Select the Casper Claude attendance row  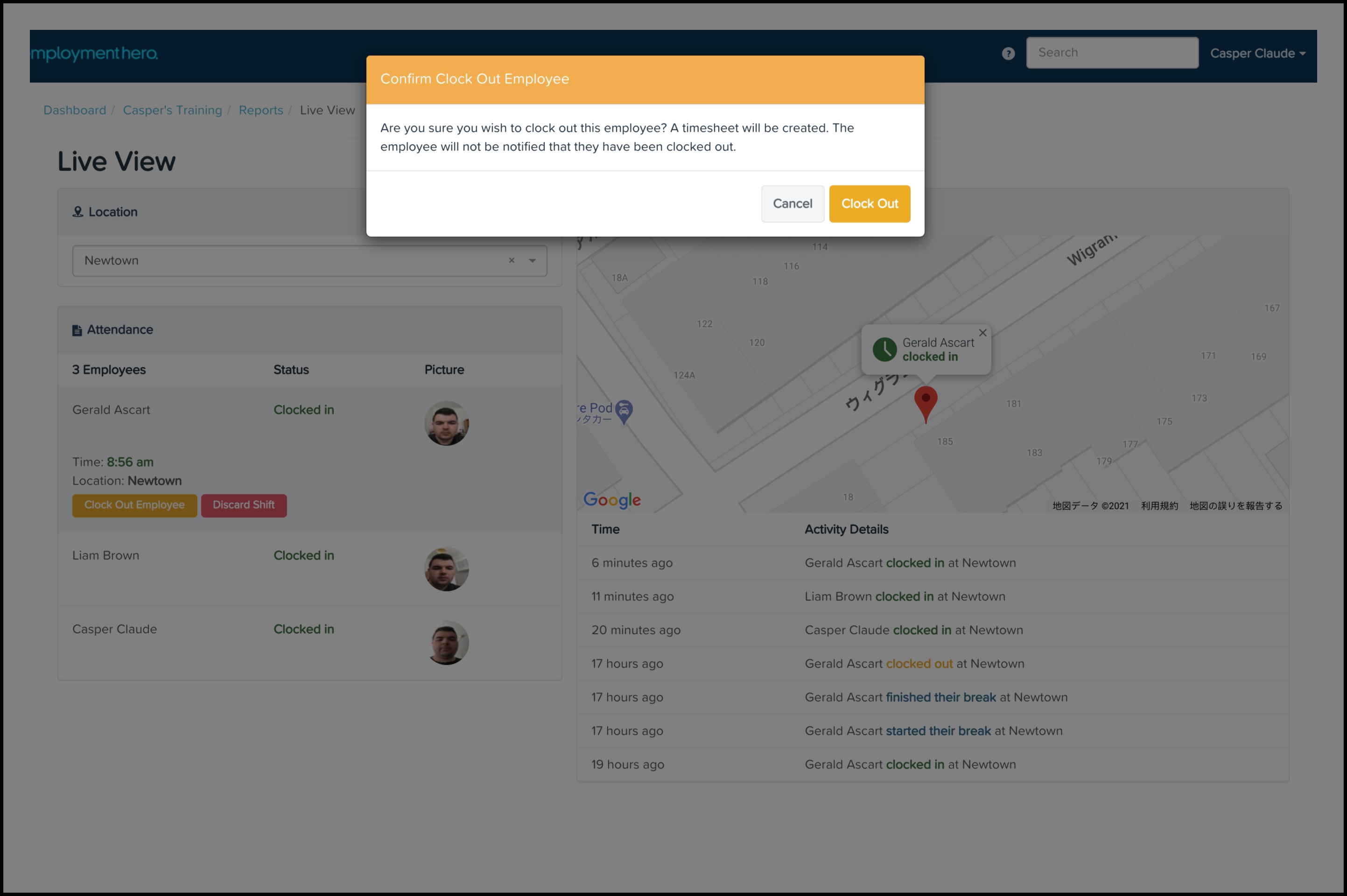coord(114,629)
